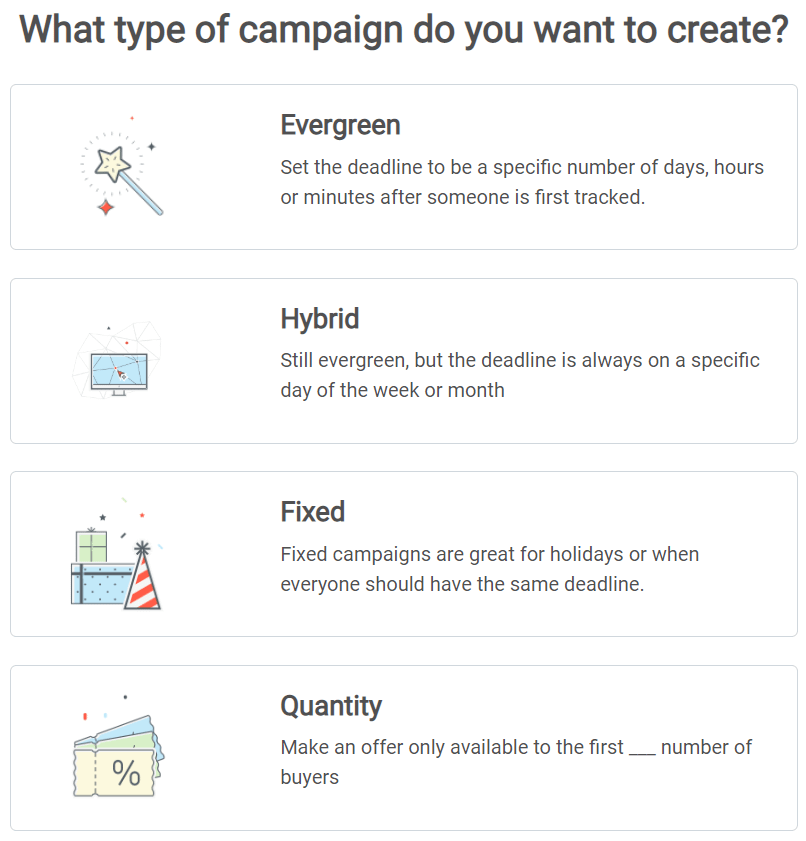Image resolution: width=806 pixels, height=841 pixels.
Task: Click the Quantity heading text
Action: [332, 706]
